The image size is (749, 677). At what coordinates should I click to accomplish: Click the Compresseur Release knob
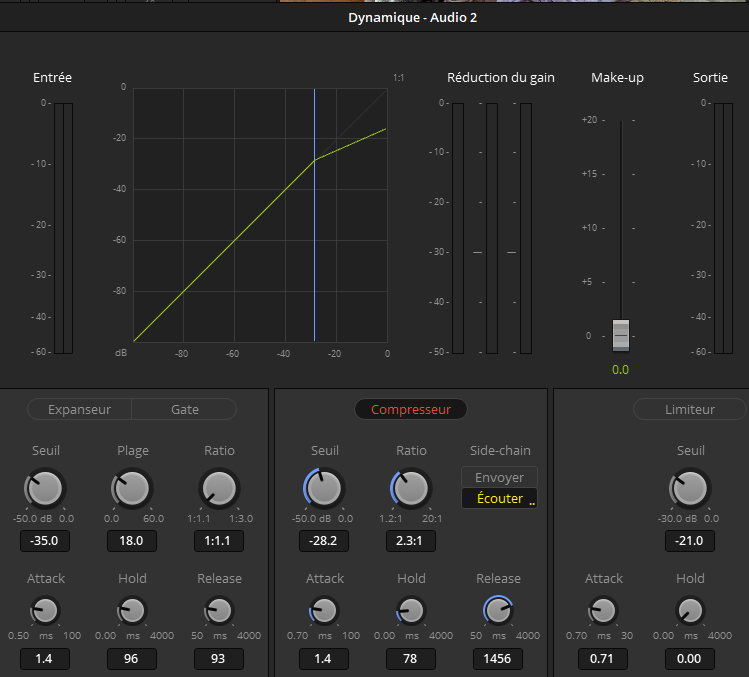point(497,610)
